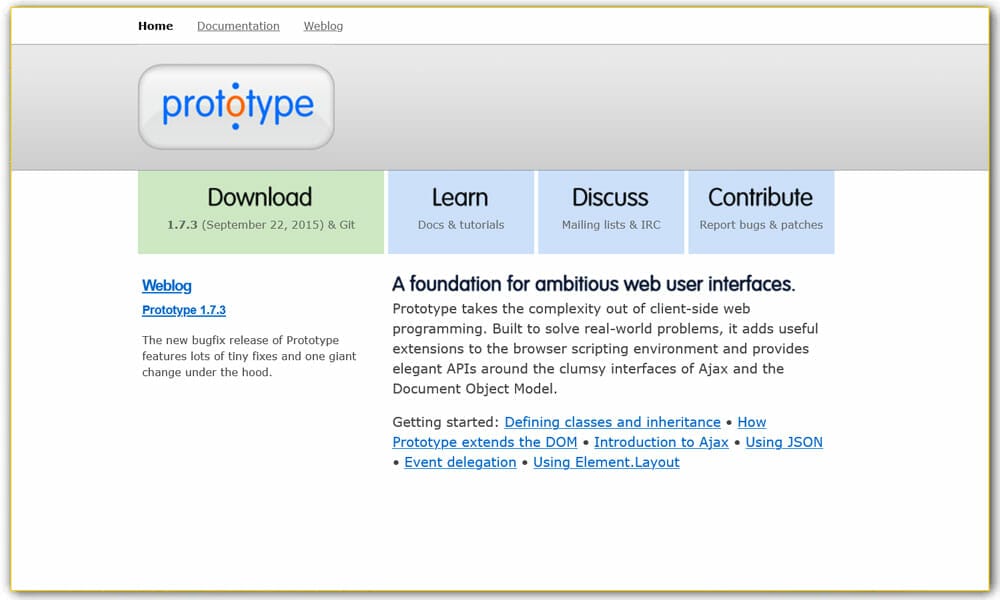Open the Prototype 1.7.3 release post

183,310
